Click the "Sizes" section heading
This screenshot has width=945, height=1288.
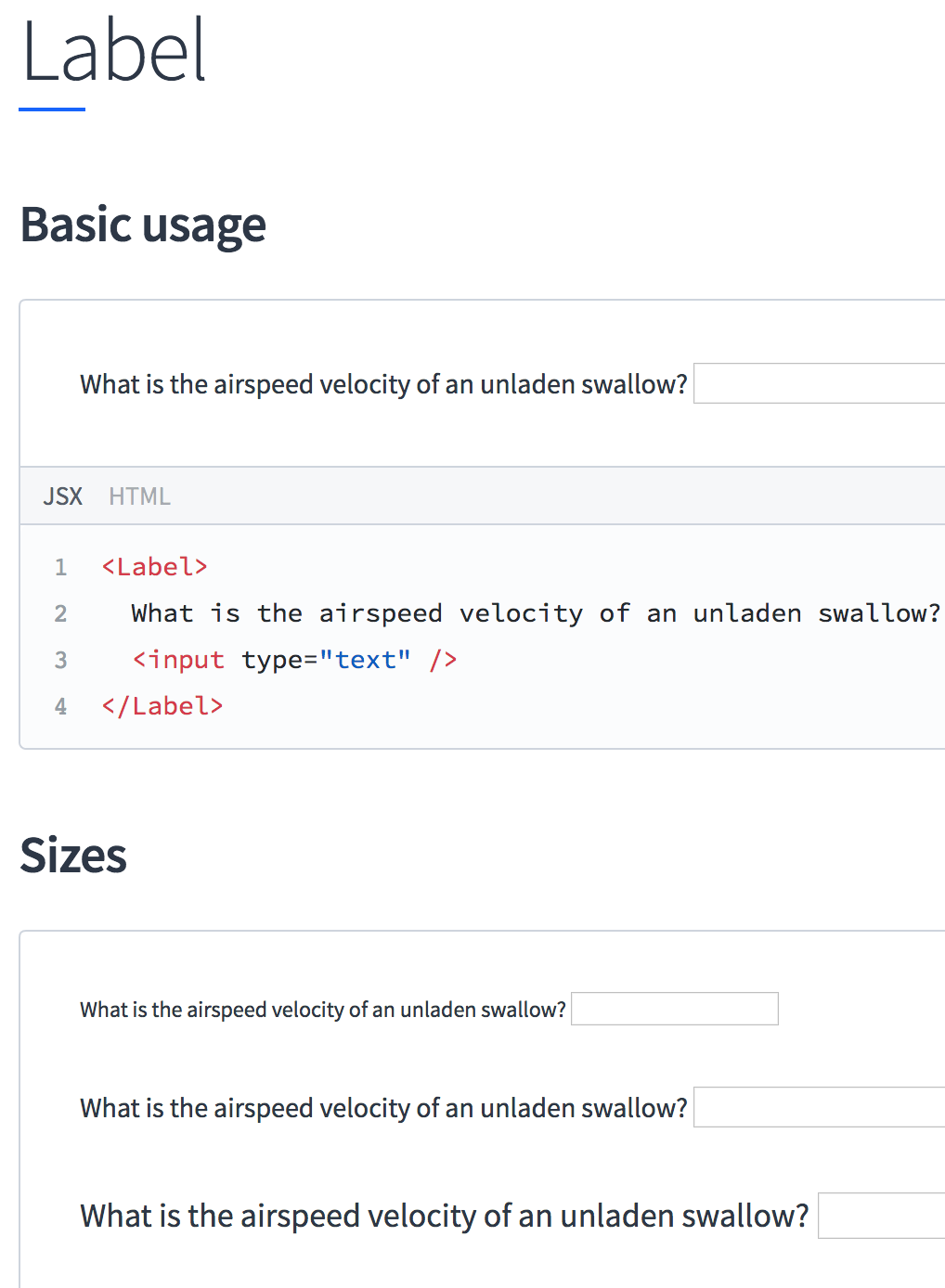point(73,855)
